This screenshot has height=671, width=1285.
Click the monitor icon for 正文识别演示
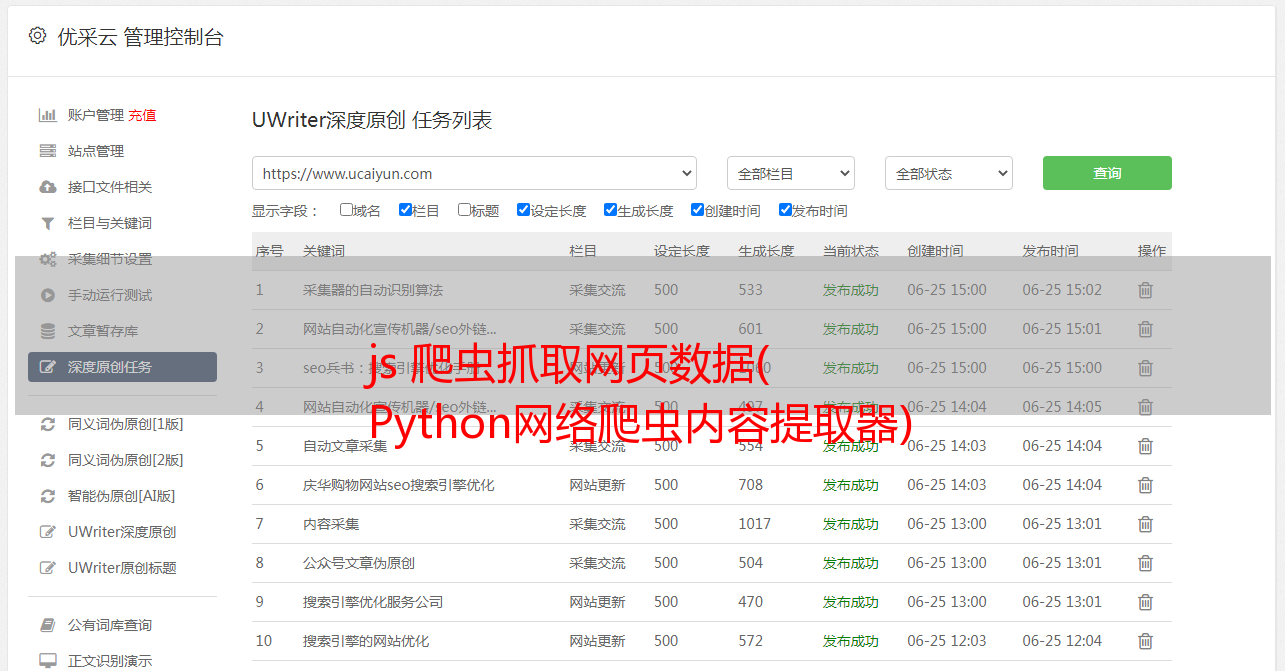pos(47,661)
